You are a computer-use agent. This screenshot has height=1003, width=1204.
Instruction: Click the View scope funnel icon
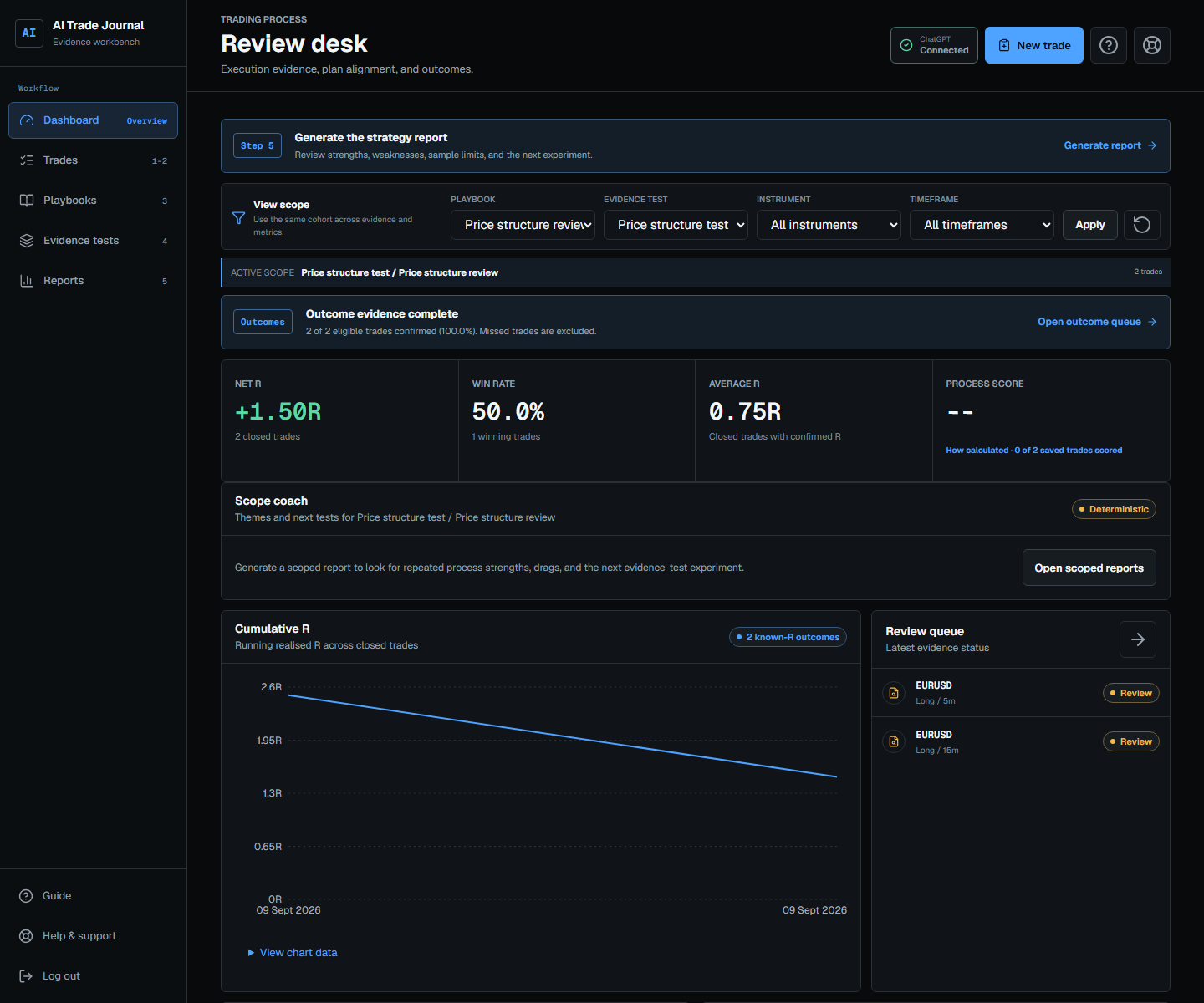tap(238, 218)
